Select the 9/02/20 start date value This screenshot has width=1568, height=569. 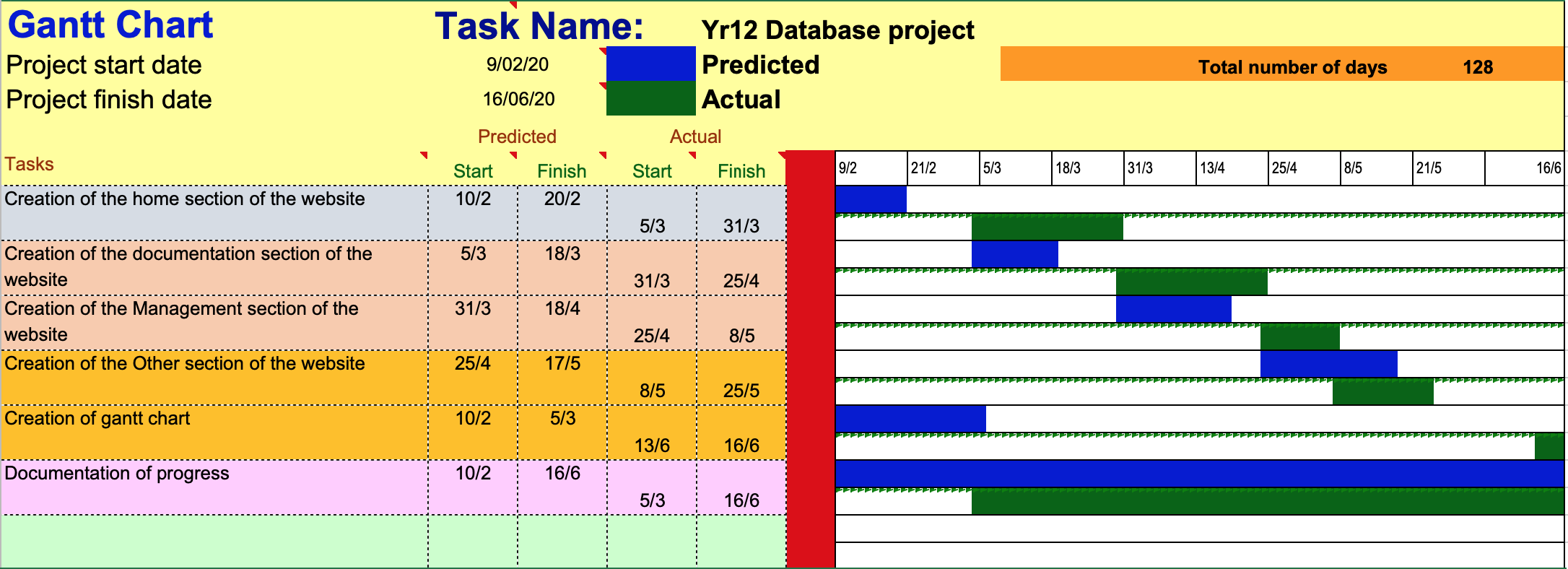point(518,64)
